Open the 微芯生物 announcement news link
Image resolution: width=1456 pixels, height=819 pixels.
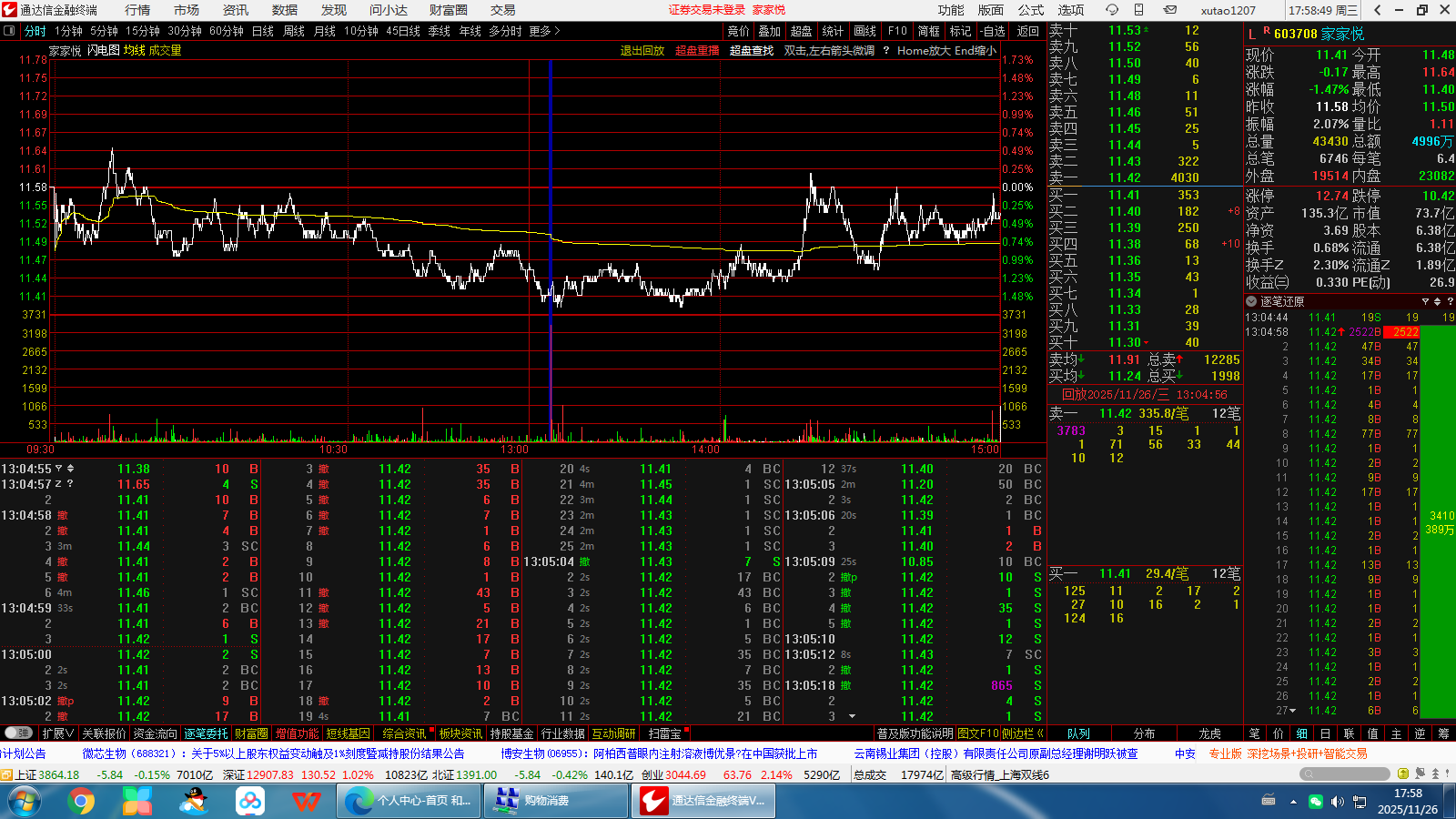tap(273, 753)
